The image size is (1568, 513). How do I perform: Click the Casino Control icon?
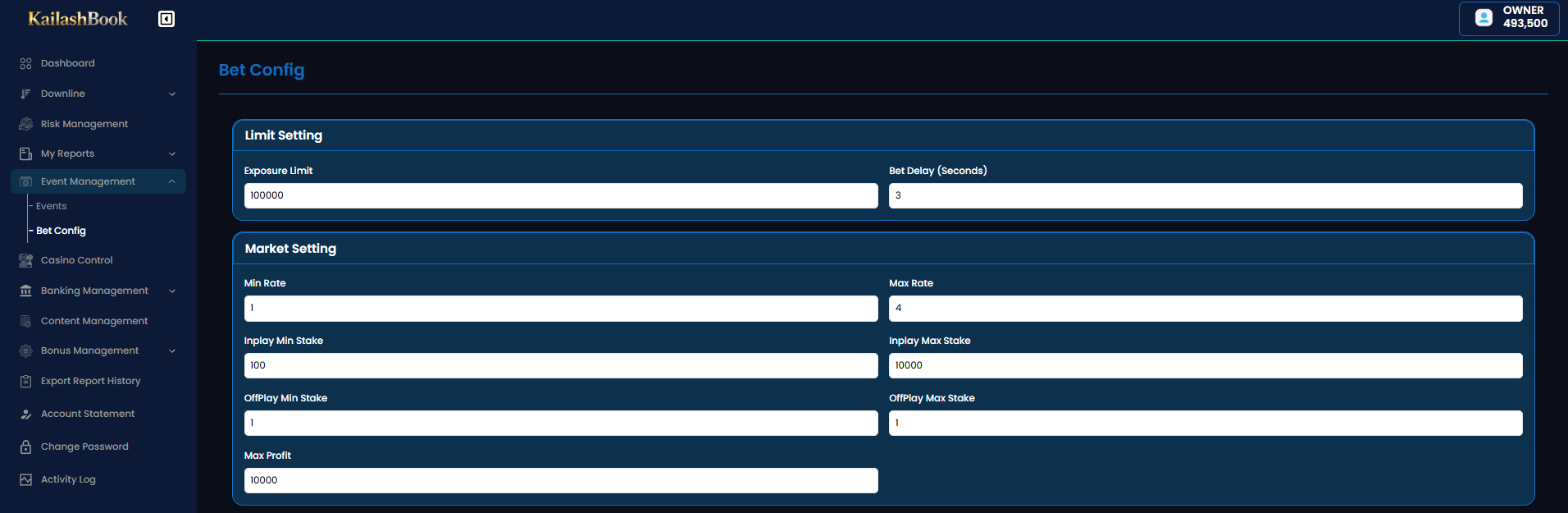[26, 260]
